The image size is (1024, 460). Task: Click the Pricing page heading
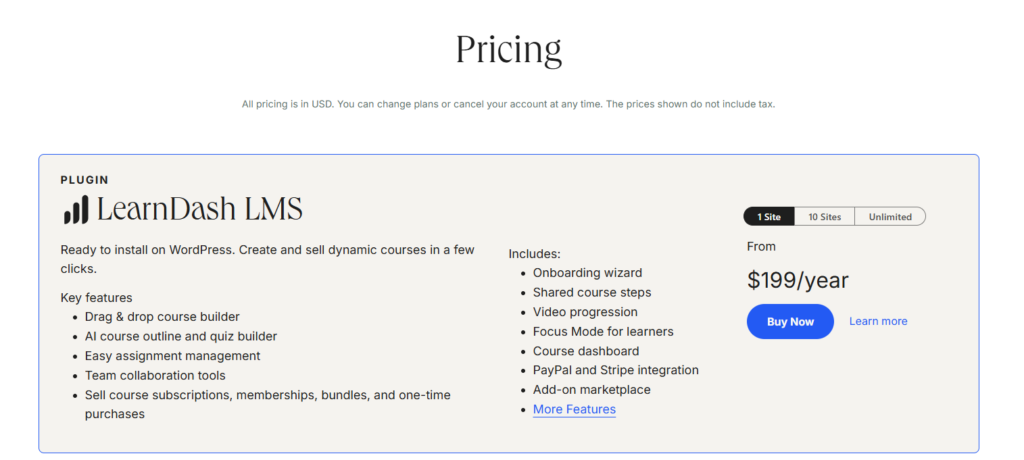pyautogui.click(x=509, y=50)
